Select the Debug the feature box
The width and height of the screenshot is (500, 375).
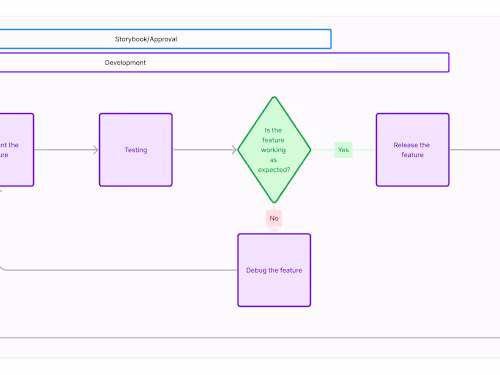click(274, 270)
